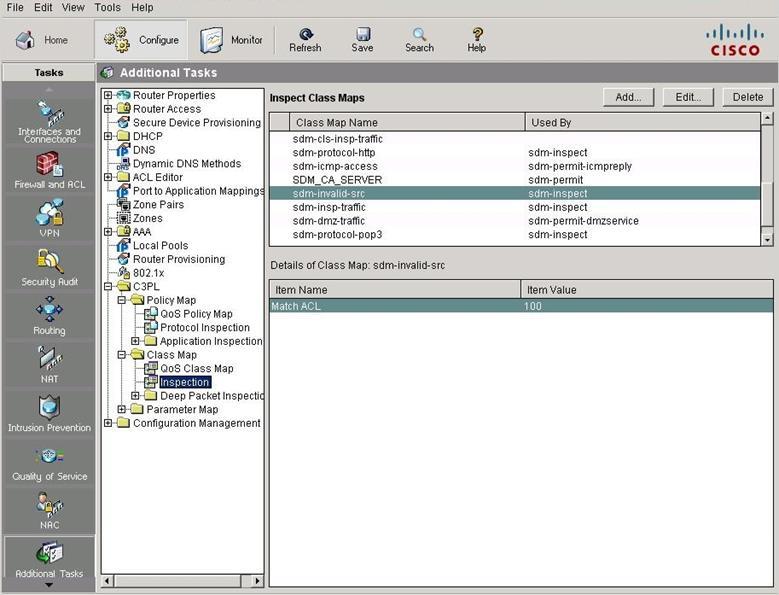This screenshot has width=779, height=595.
Task: Open the Monitor view
Action: click(231, 40)
